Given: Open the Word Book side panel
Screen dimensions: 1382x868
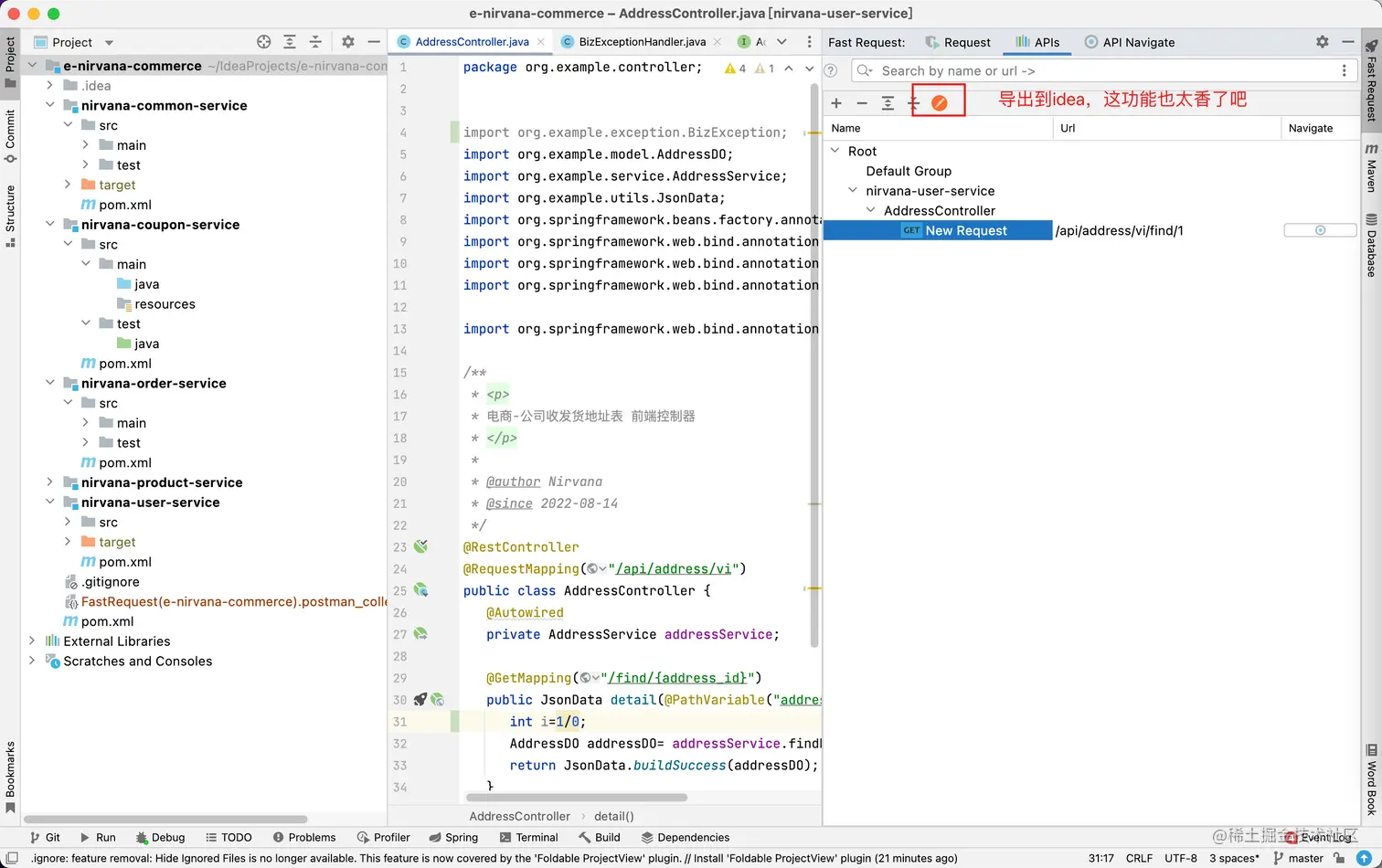Looking at the screenshot, I should pyautogui.click(x=1371, y=779).
